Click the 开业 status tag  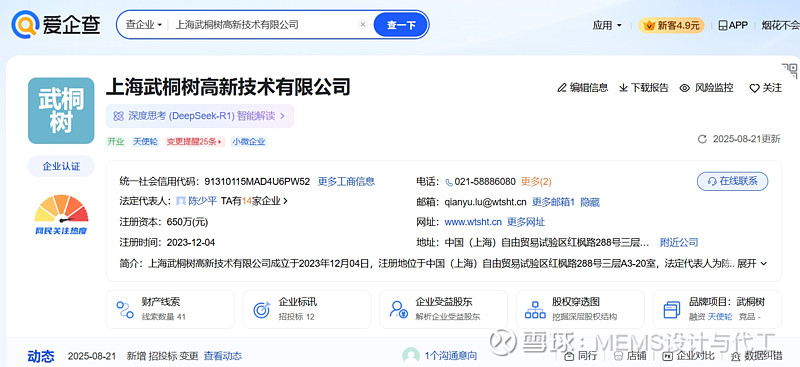click(x=116, y=141)
